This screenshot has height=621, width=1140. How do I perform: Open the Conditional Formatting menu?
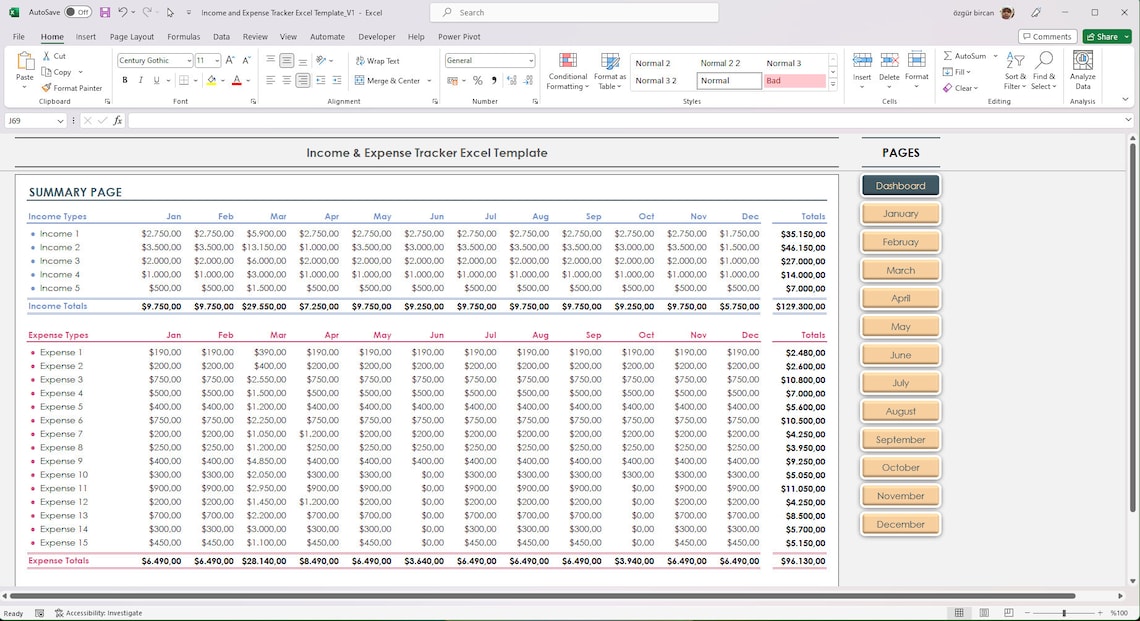[566, 70]
